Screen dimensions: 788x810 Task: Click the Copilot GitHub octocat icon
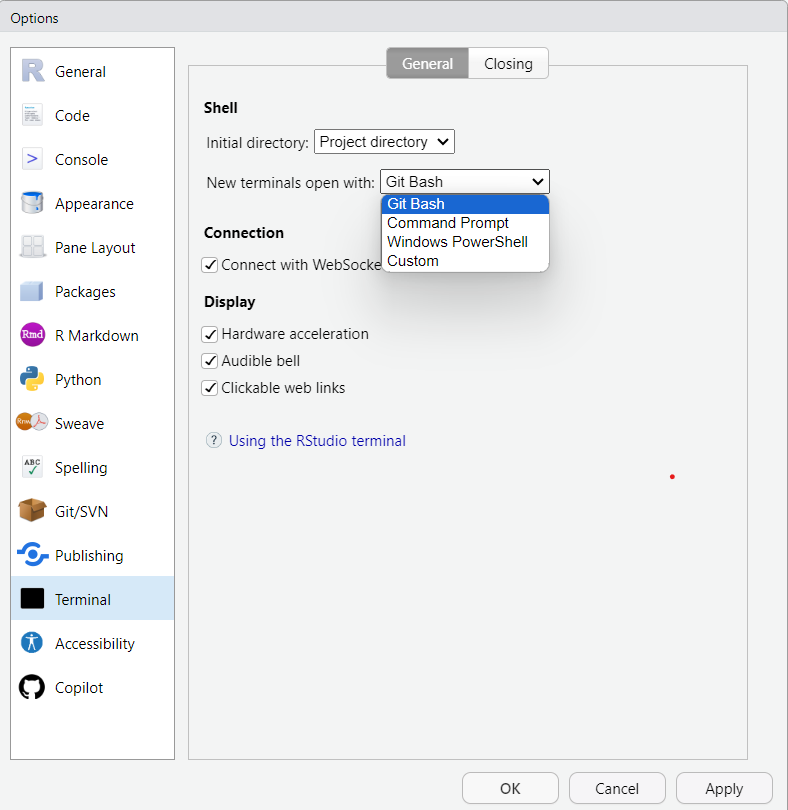click(32, 687)
